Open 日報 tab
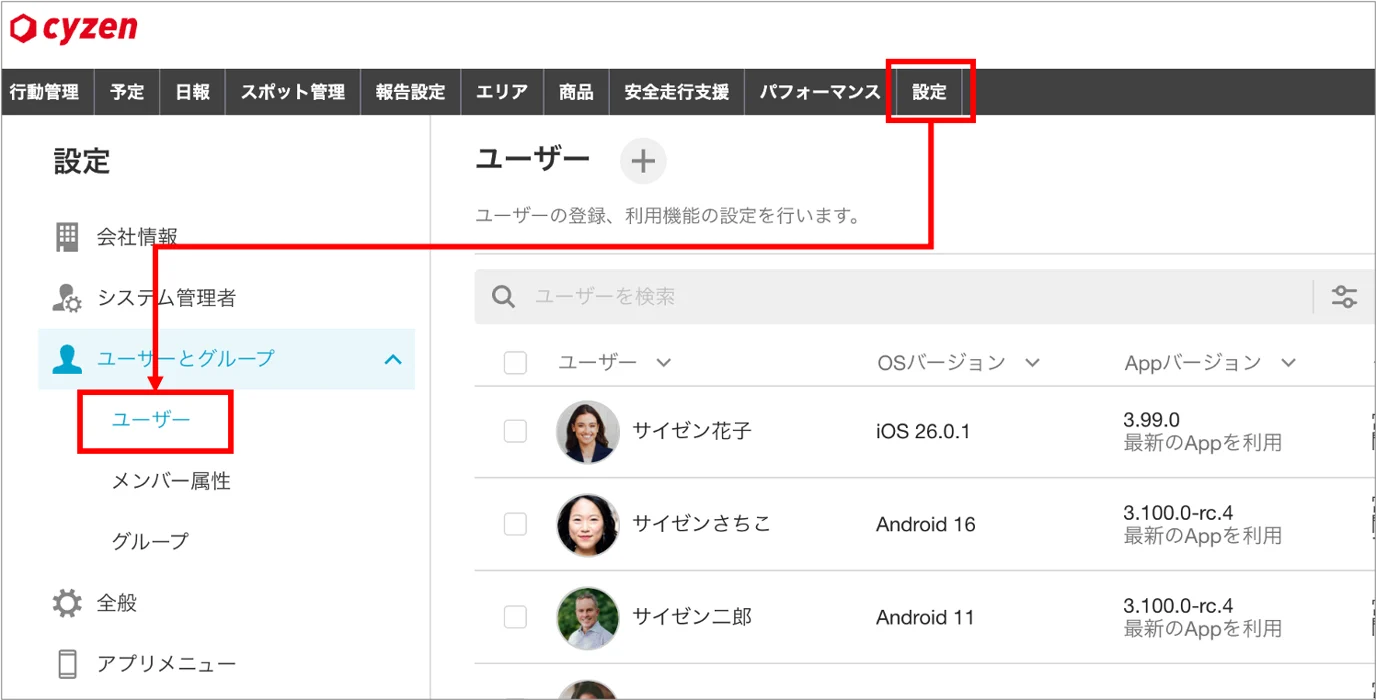Viewport: 1376px width, 700px height. pos(192,92)
